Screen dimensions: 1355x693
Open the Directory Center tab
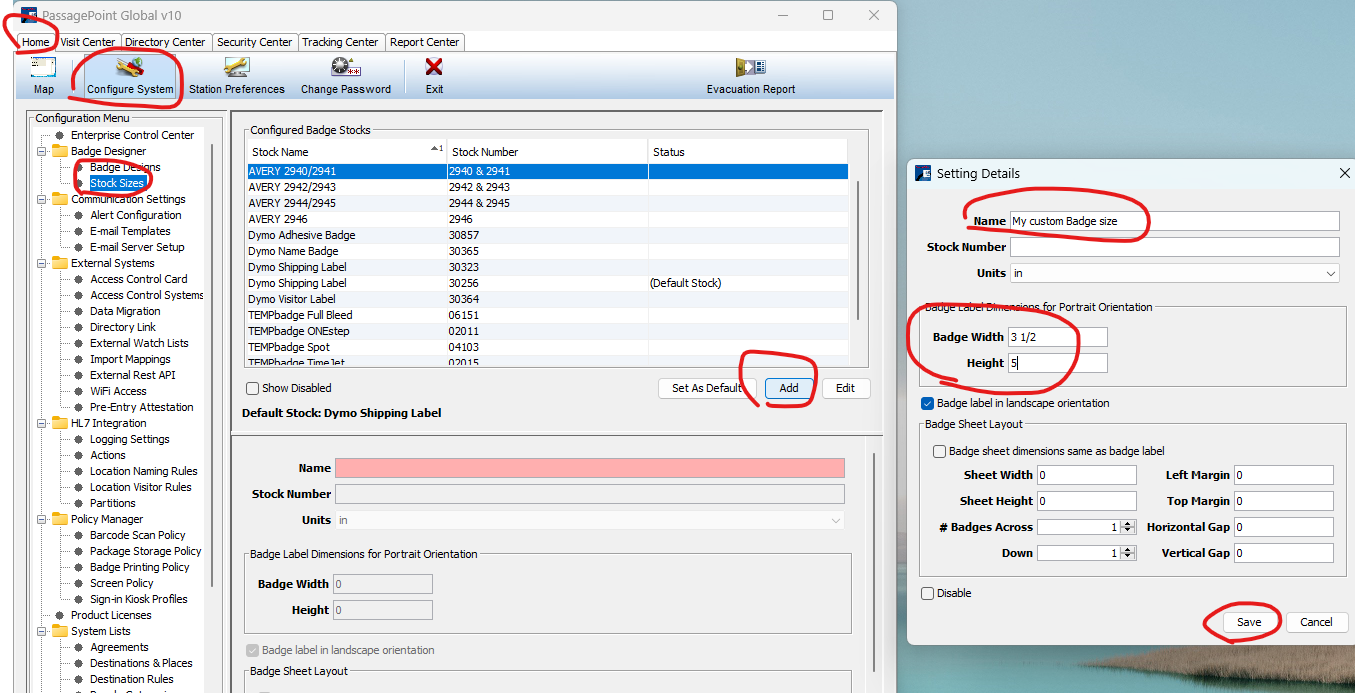pos(165,42)
